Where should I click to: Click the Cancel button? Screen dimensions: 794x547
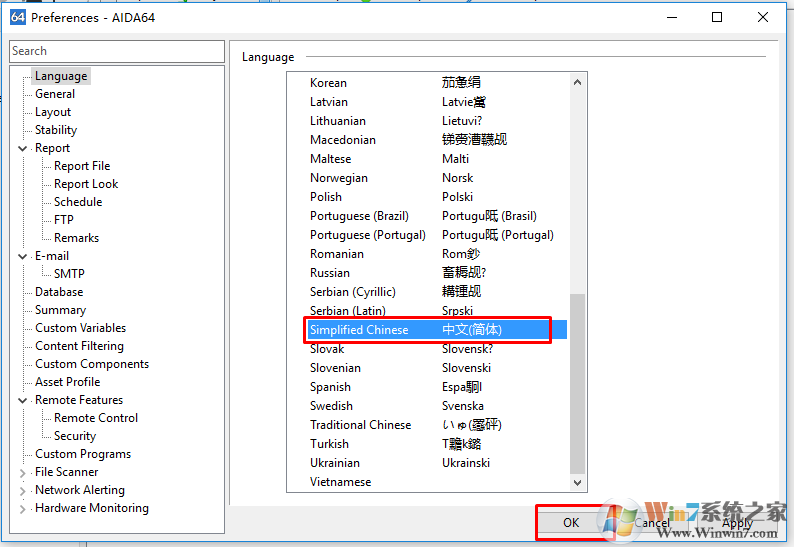(x=652, y=523)
